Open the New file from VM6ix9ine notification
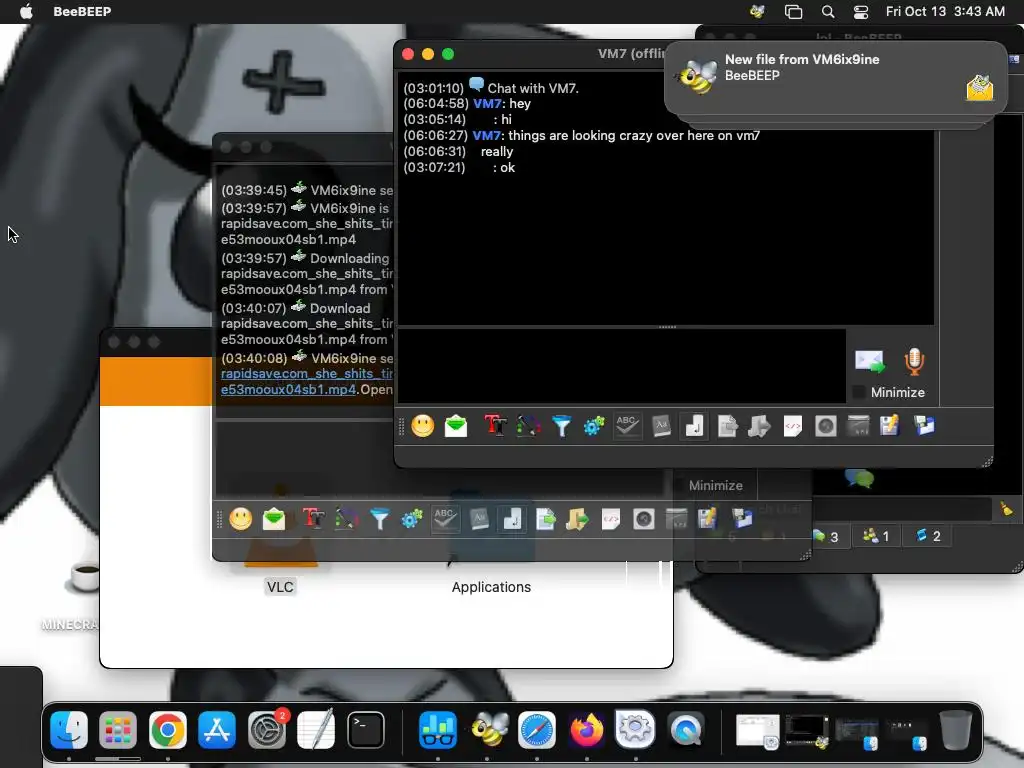 (836, 80)
